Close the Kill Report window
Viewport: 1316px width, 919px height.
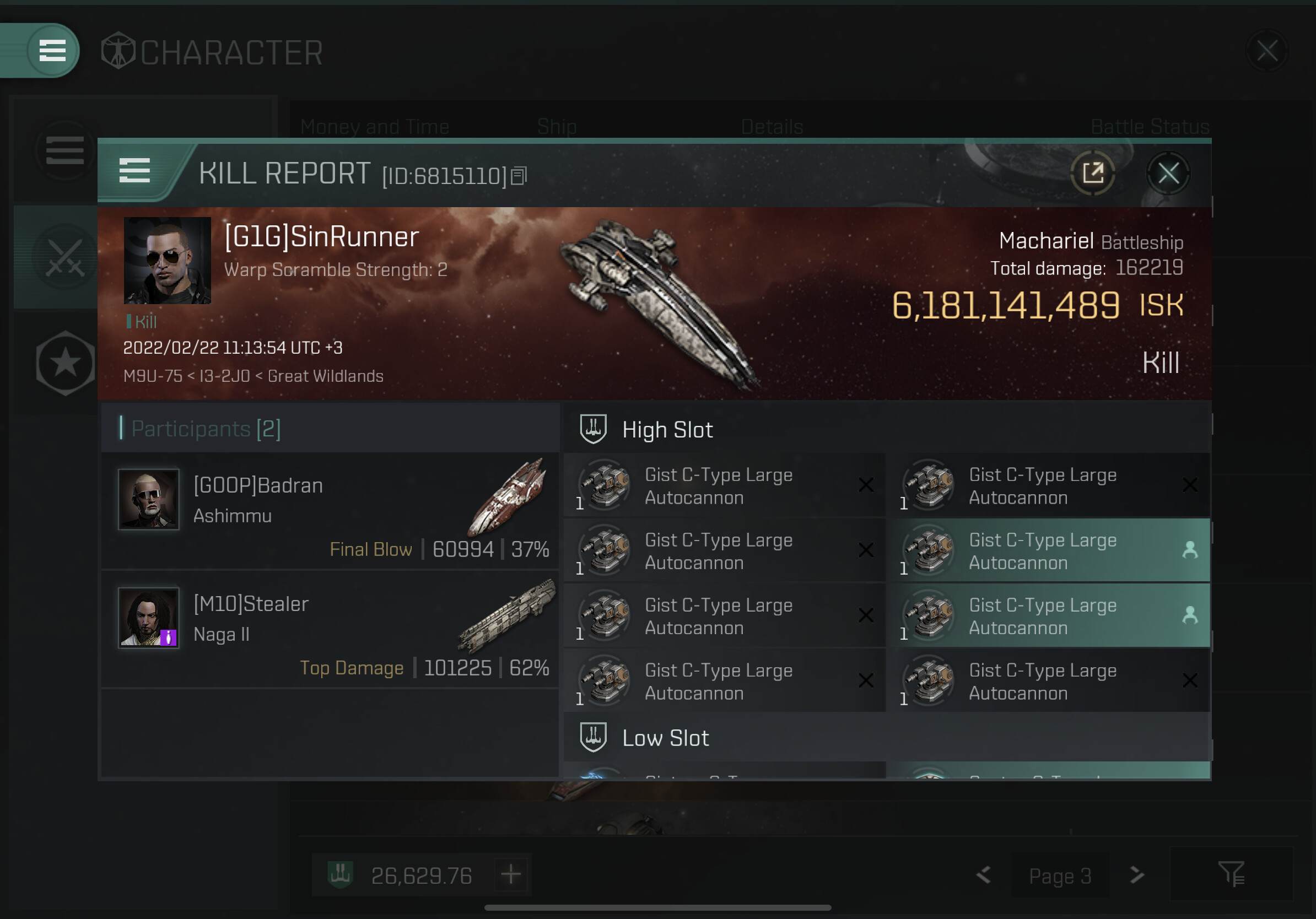1168,172
